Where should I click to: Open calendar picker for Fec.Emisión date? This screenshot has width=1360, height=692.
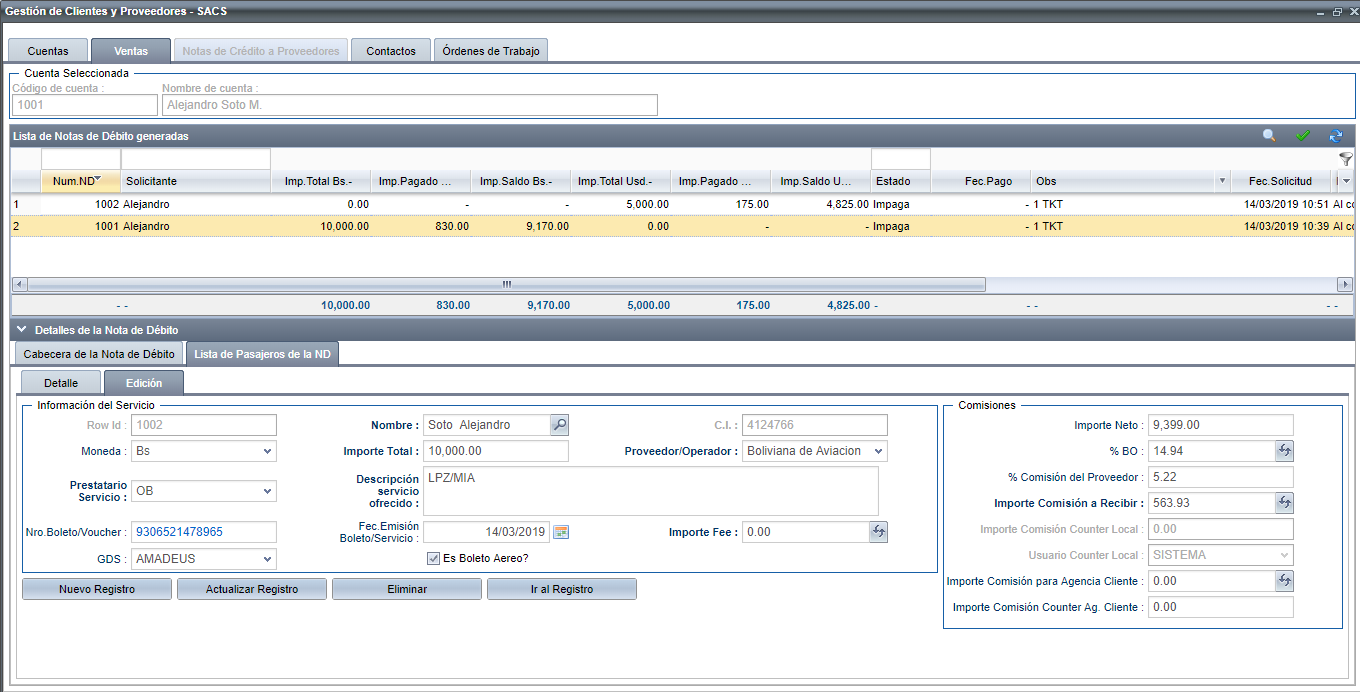[x=561, y=532]
